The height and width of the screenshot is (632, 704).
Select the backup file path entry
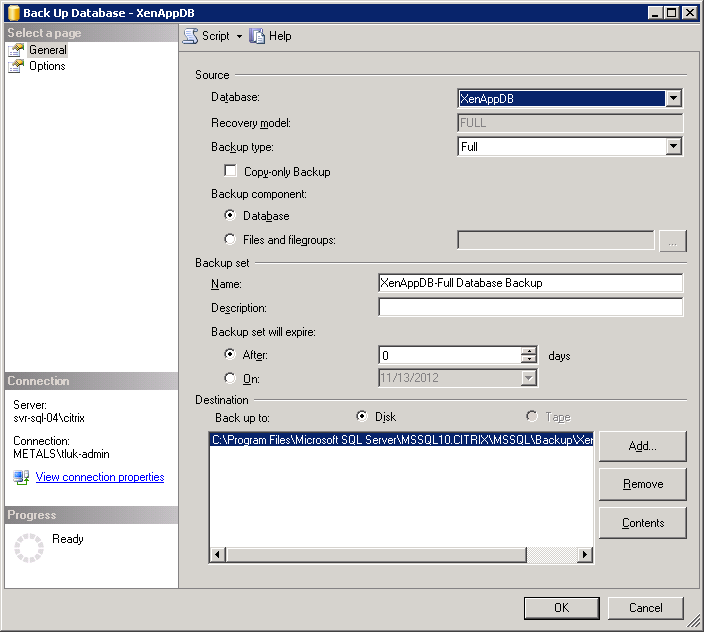pyautogui.click(x=401, y=440)
